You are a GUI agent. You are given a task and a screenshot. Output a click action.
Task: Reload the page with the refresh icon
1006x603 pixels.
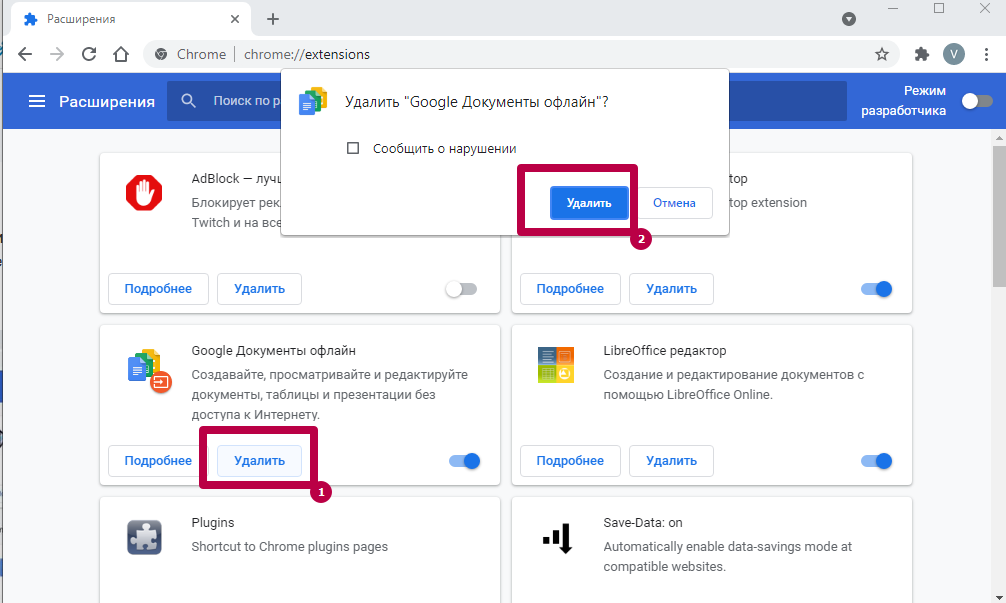(x=89, y=55)
